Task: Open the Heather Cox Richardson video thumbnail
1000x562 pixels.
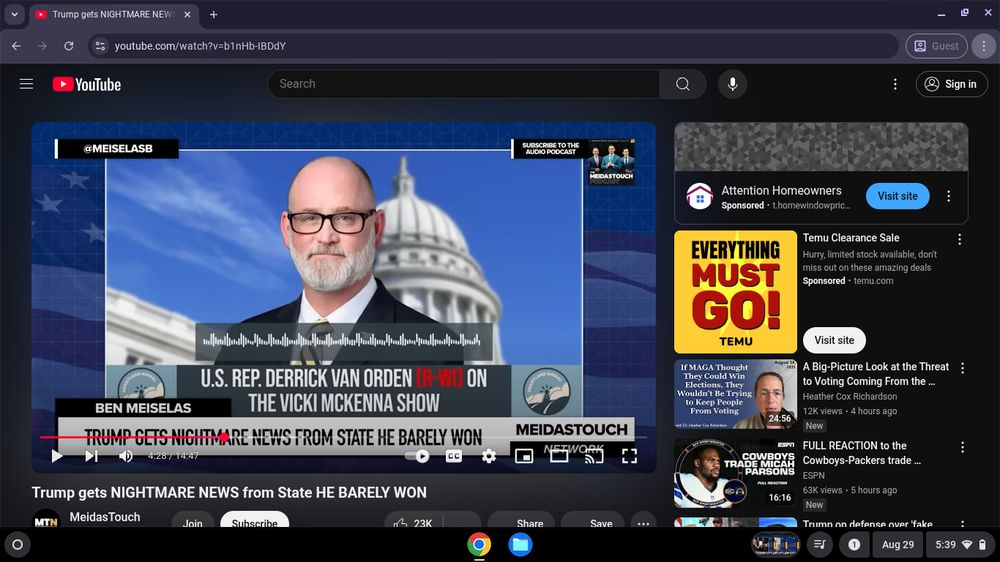Action: click(x=735, y=394)
